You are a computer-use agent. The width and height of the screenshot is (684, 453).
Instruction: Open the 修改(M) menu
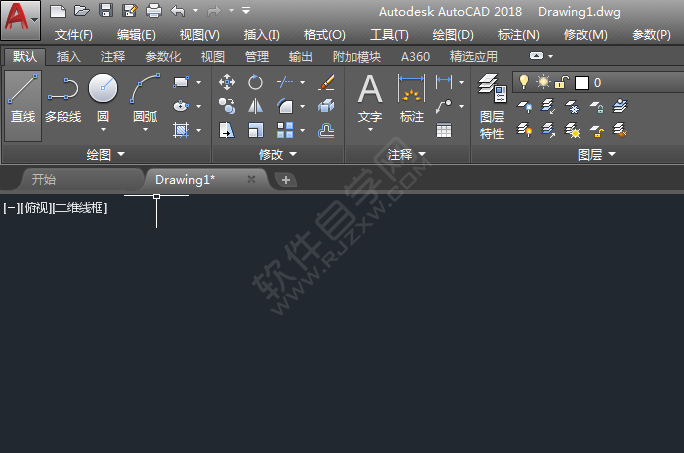click(x=585, y=34)
